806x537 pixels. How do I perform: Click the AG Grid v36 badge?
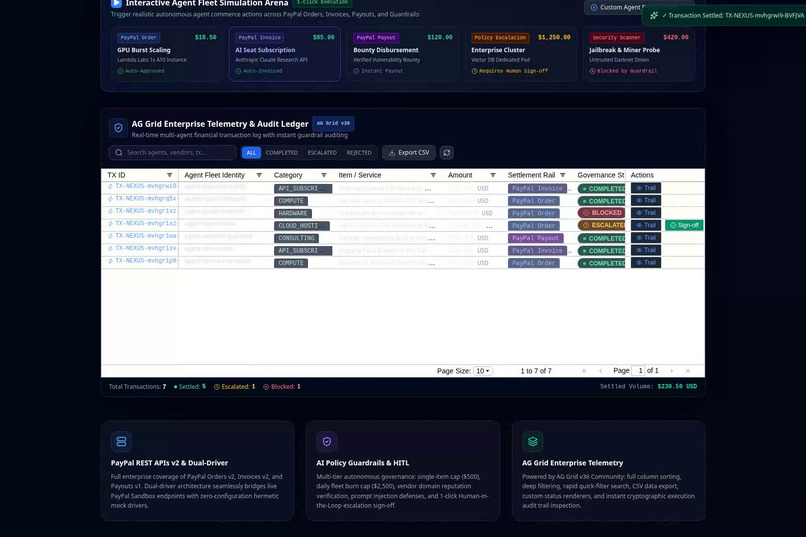pyautogui.click(x=333, y=123)
